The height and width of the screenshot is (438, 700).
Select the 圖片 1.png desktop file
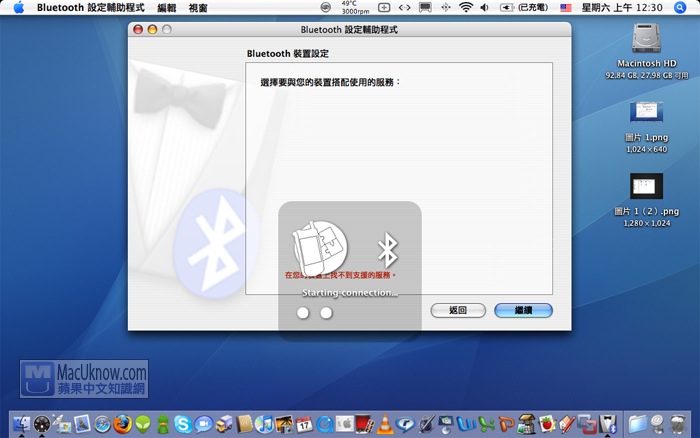point(646,112)
